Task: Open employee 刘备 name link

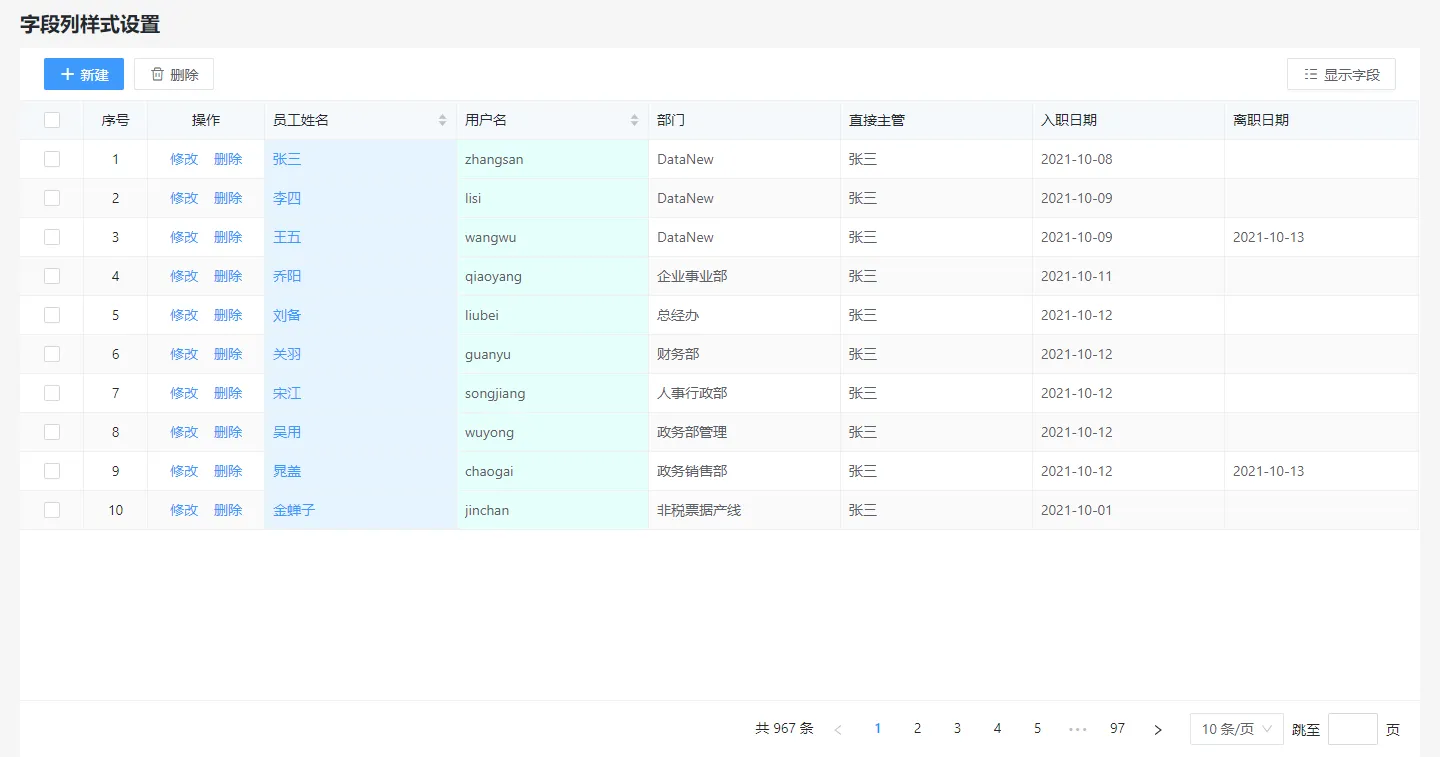Action: coord(287,315)
